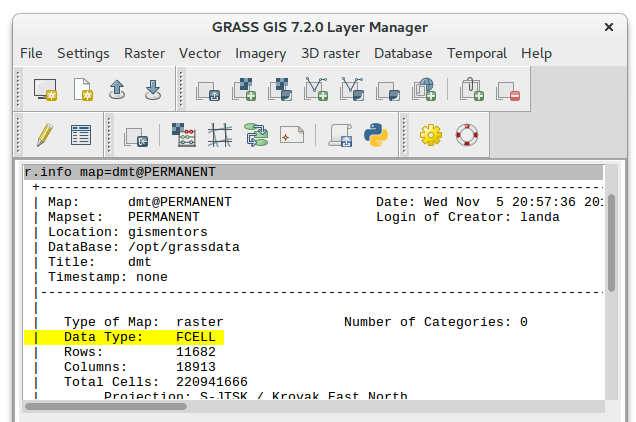
Task: Remove selected map layer icon
Action: click(x=508, y=91)
